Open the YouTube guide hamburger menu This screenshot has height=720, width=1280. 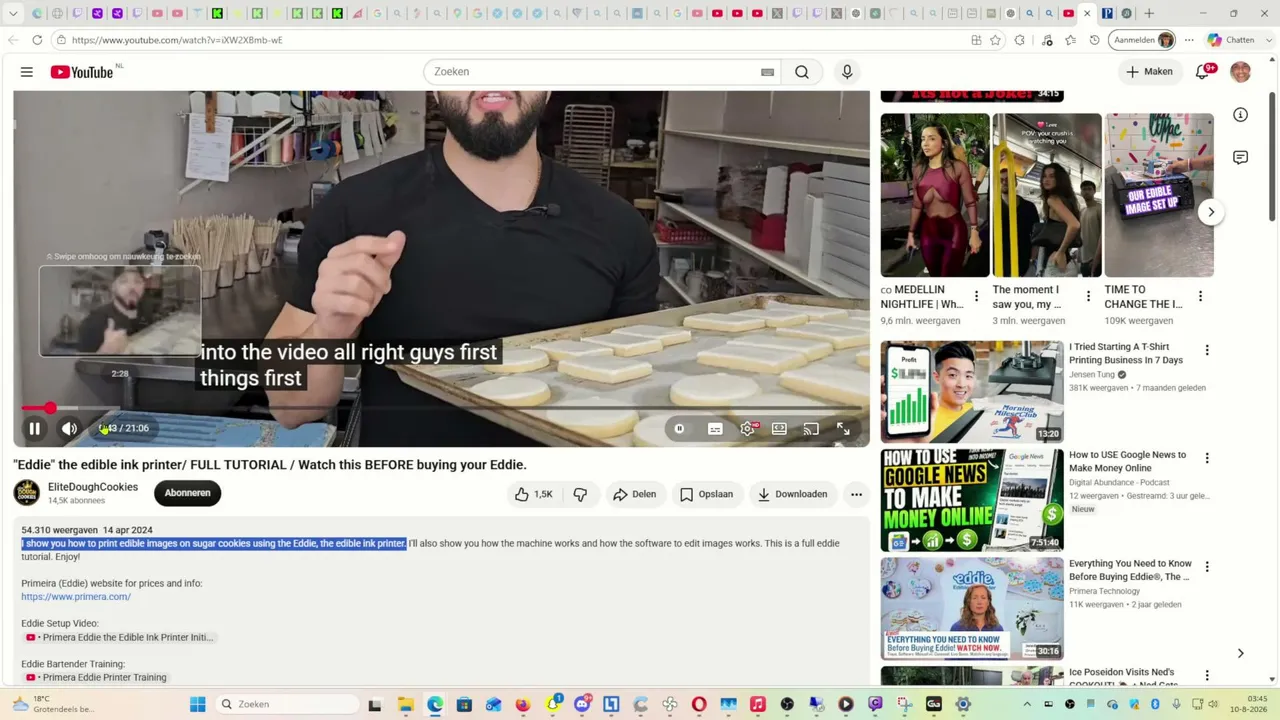click(27, 72)
